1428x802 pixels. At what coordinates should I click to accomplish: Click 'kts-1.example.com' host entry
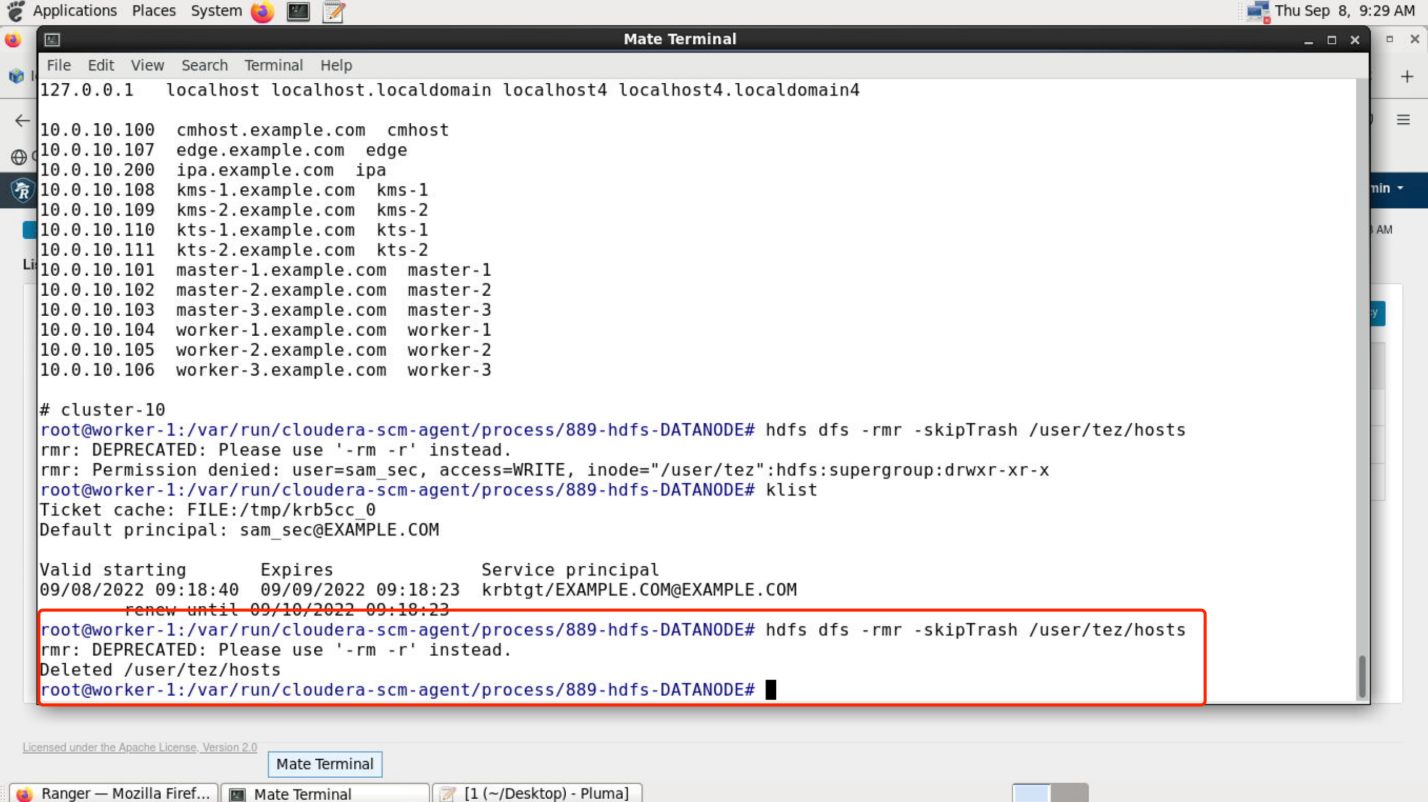point(265,230)
